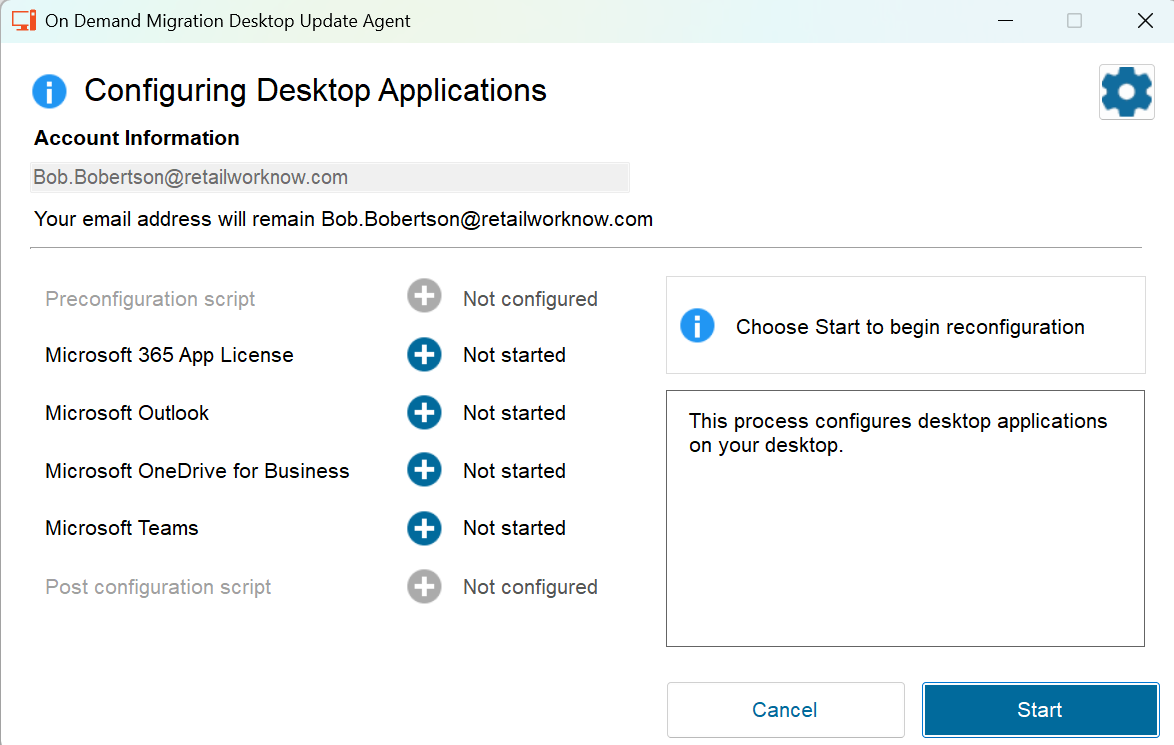Minimize the Desktop Update Agent window

1006,21
